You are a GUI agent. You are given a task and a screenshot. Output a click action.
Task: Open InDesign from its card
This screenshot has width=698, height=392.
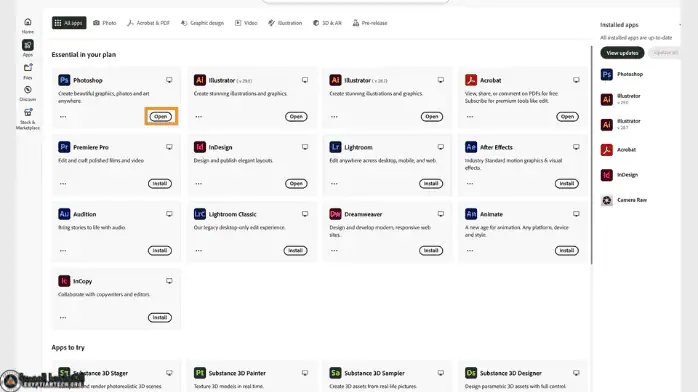(296, 183)
